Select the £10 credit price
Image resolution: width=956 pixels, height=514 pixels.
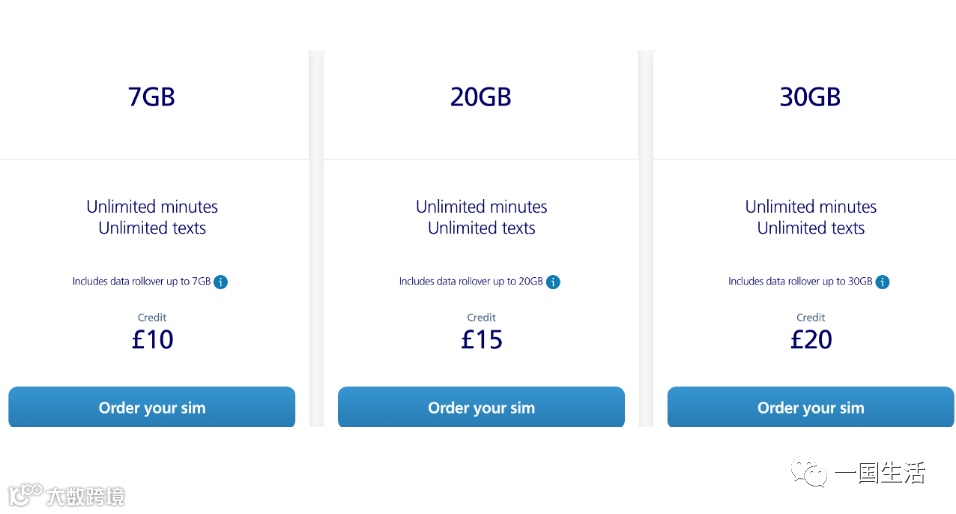tap(153, 339)
